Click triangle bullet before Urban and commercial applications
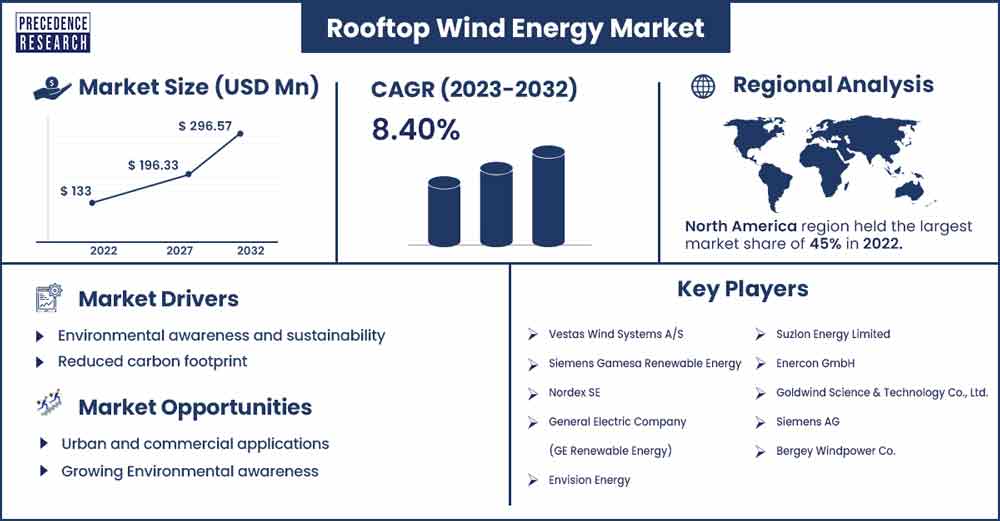Image resolution: width=1000 pixels, height=521 pixels. pyautogui.click(x=43, y=443)
